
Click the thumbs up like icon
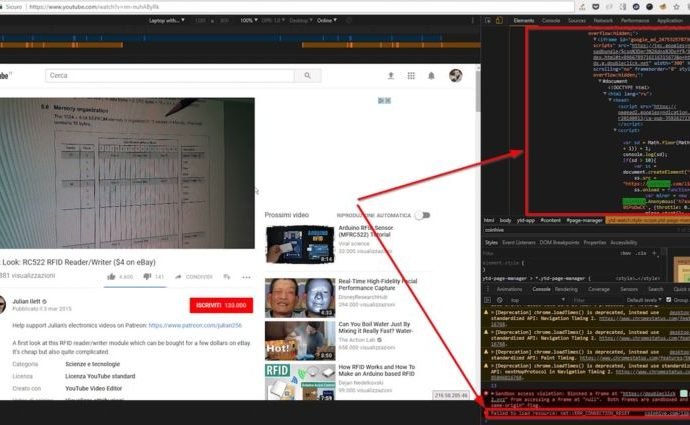pos(111,277)
